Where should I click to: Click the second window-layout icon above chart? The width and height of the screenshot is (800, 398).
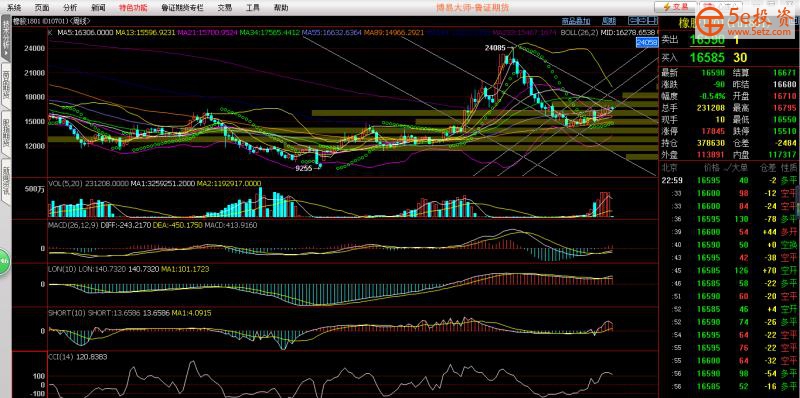pos(643,21)
